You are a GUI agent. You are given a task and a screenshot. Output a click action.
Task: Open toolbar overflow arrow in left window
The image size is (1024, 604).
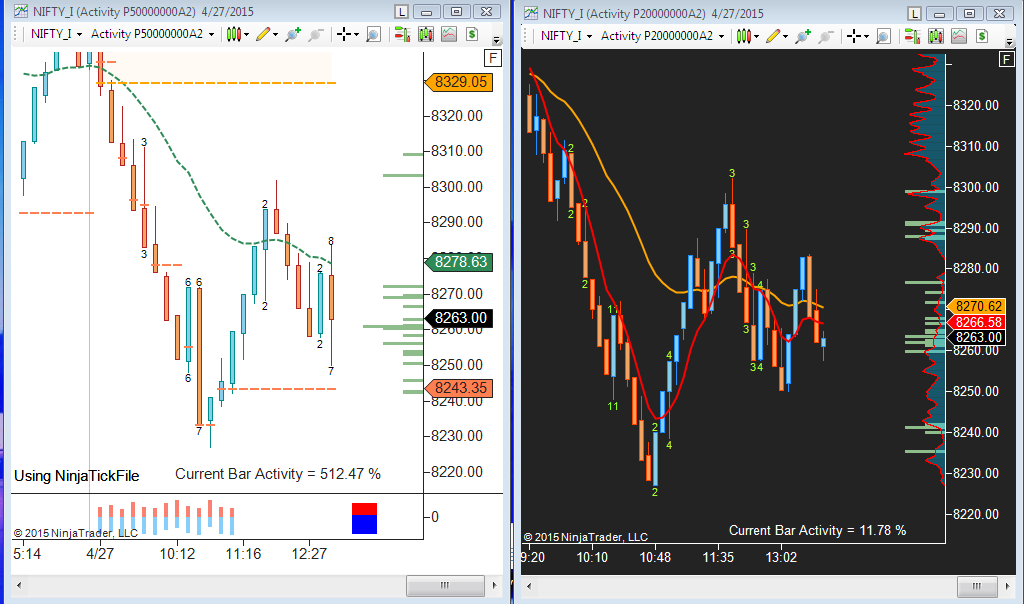click(497, 40)
